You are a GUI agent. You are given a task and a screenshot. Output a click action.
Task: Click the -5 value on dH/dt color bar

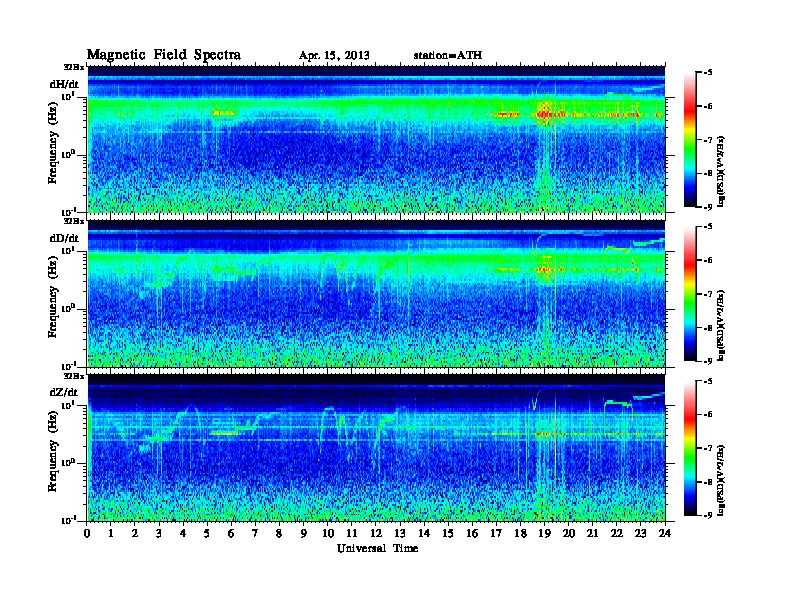(708, 73)
